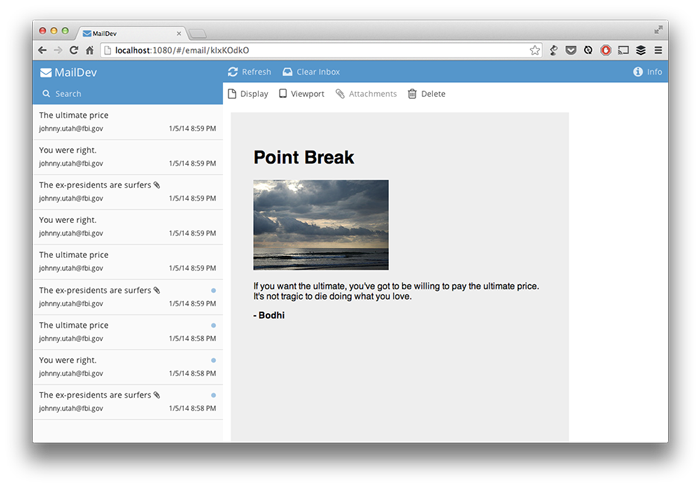Open the Display menu

248,94
